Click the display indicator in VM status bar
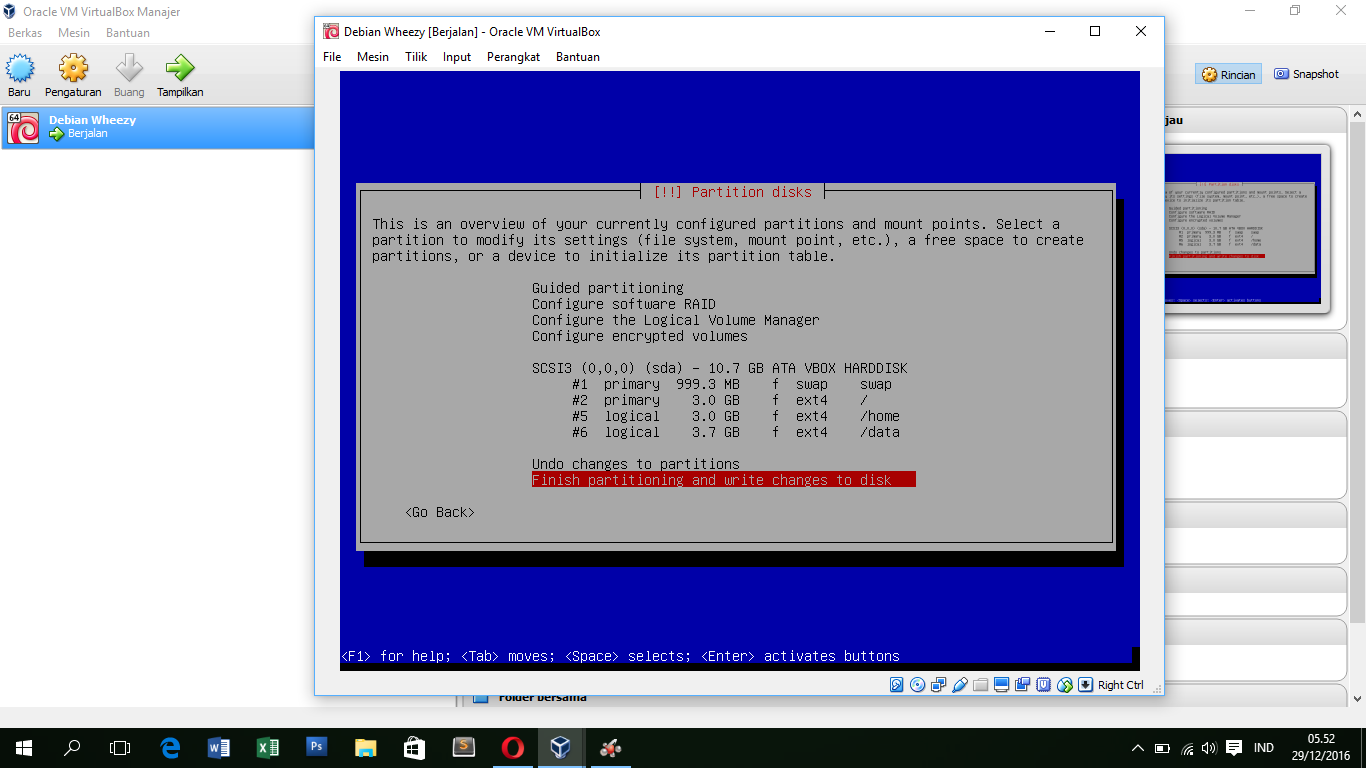 (1002, 685)
